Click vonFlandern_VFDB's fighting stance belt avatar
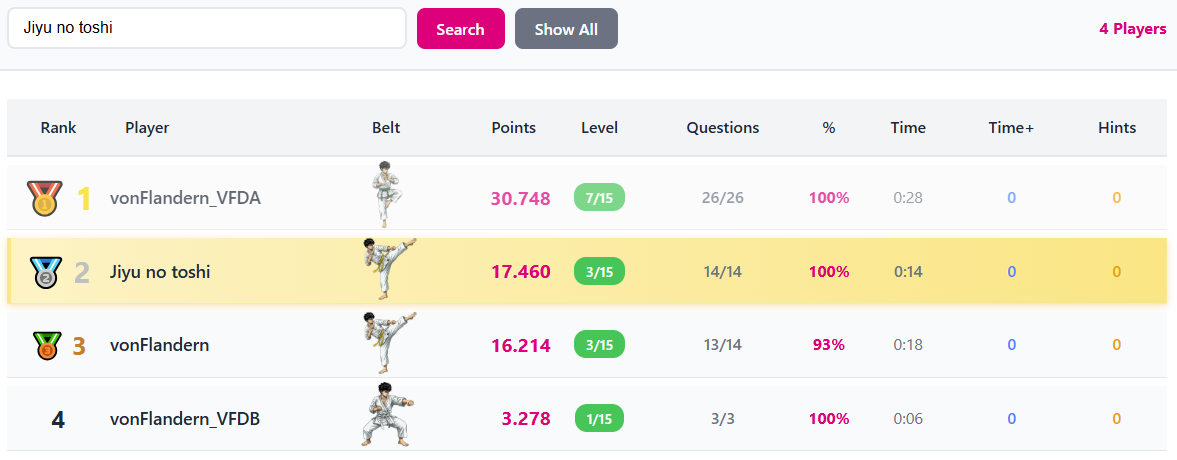This screenshot has height=460, width=1177. click(385, 415)
